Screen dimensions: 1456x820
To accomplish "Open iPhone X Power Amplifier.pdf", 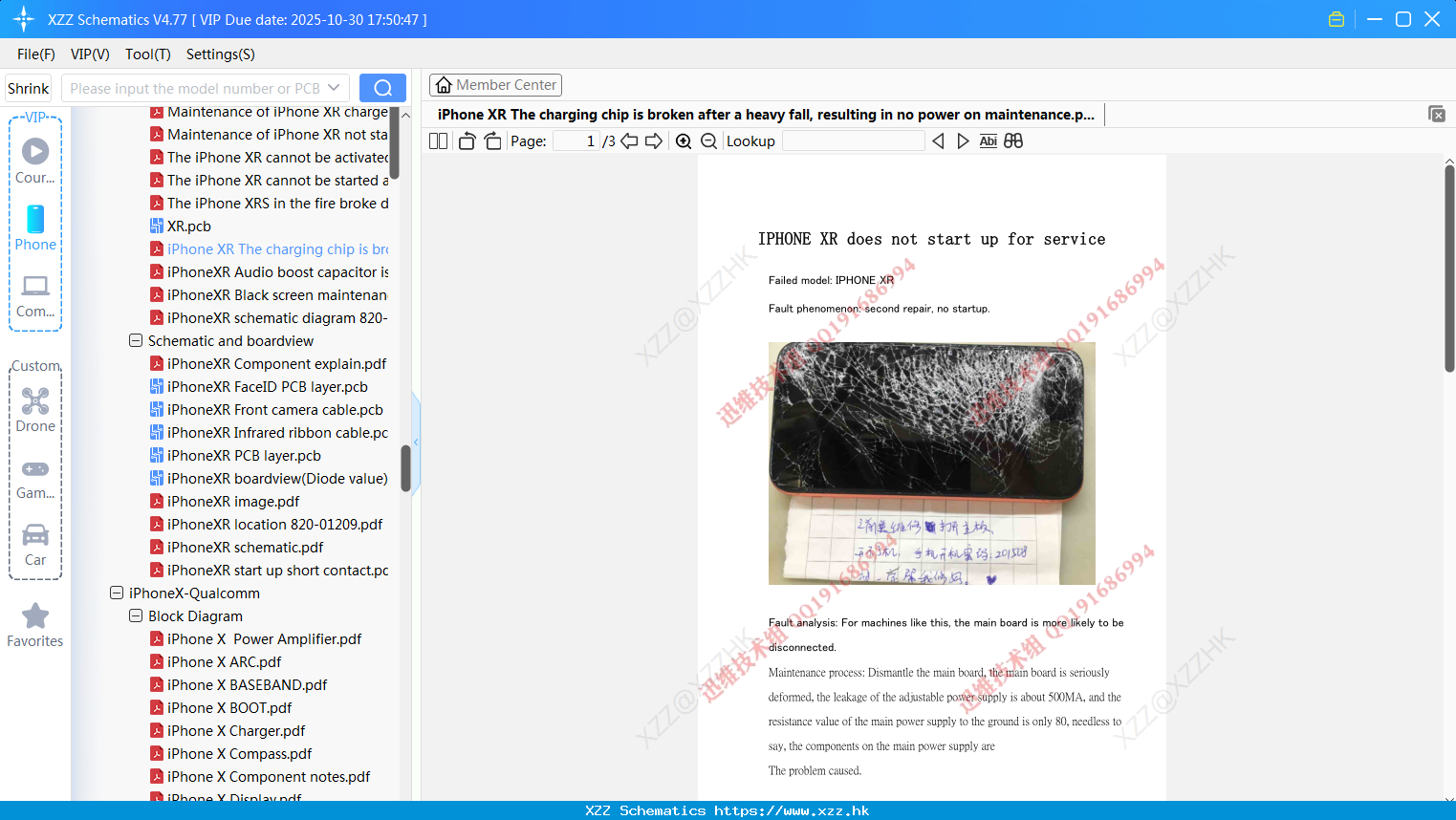I will tap(256, 639).
